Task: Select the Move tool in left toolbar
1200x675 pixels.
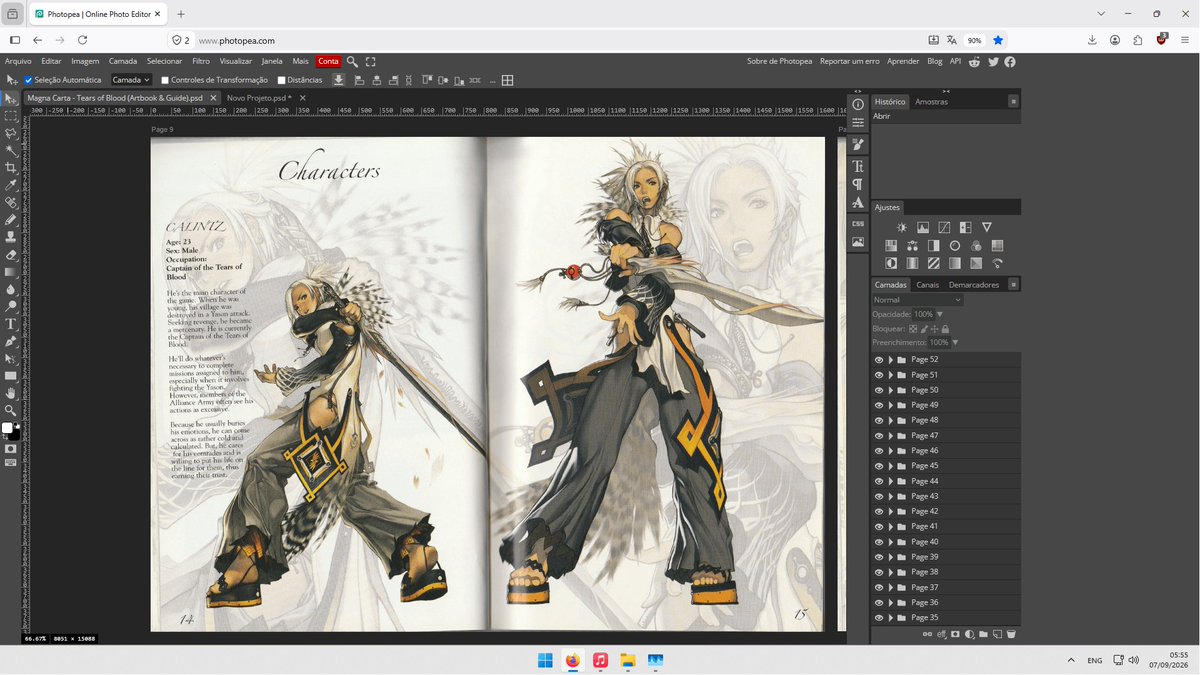Action: coord(11,98)
